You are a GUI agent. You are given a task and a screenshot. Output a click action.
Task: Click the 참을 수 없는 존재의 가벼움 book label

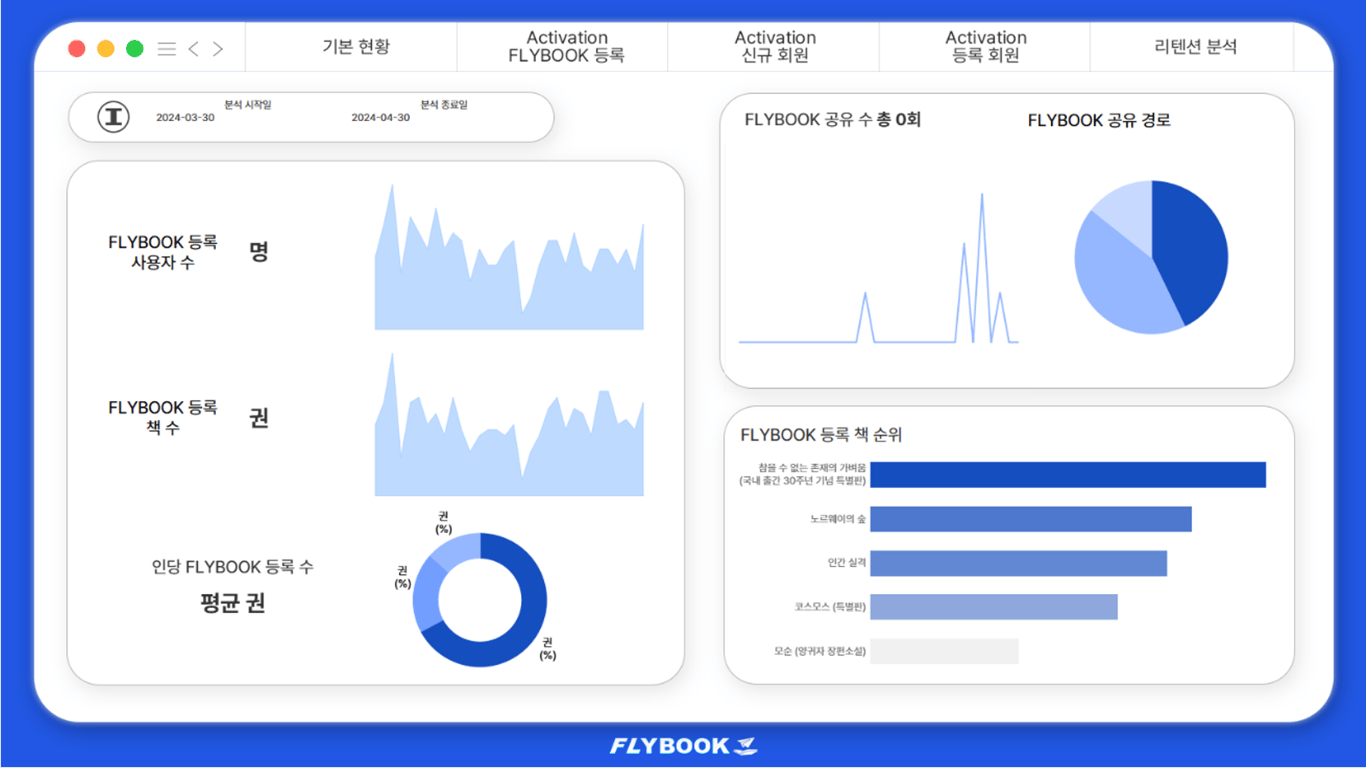tap(802, 474)
